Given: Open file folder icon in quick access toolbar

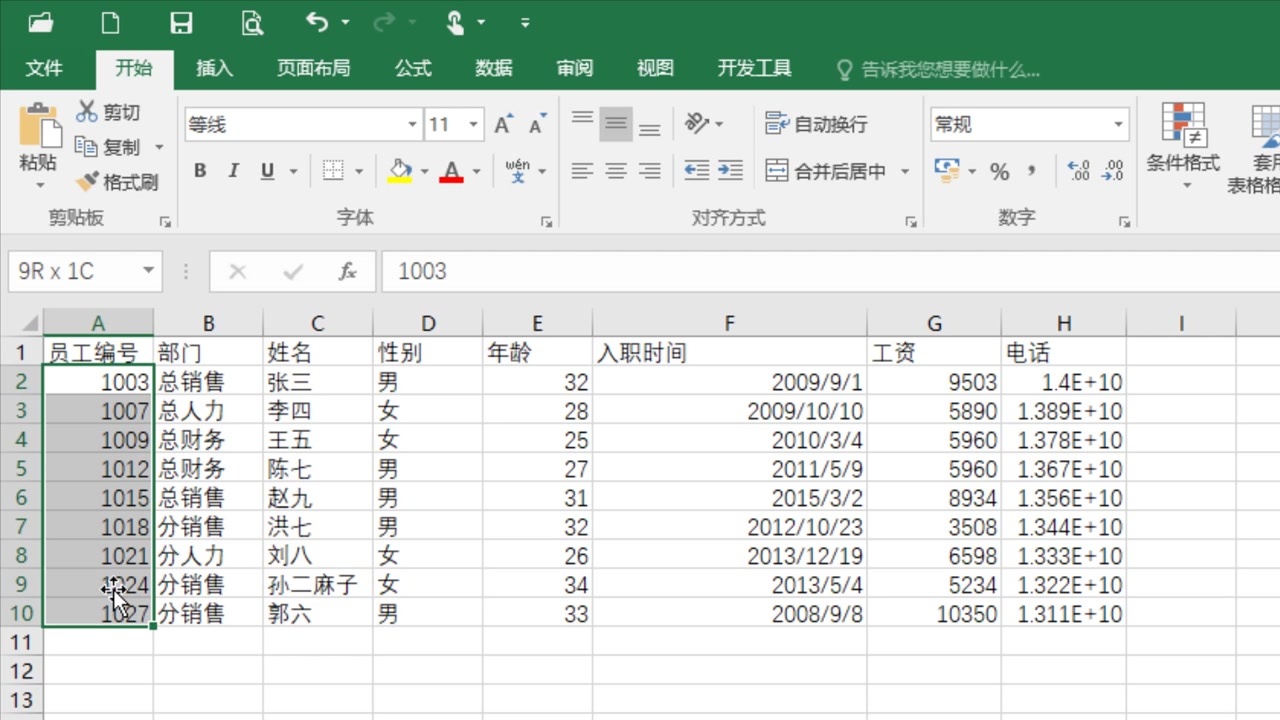Looking at the screenshot, I should click(41, 22).
